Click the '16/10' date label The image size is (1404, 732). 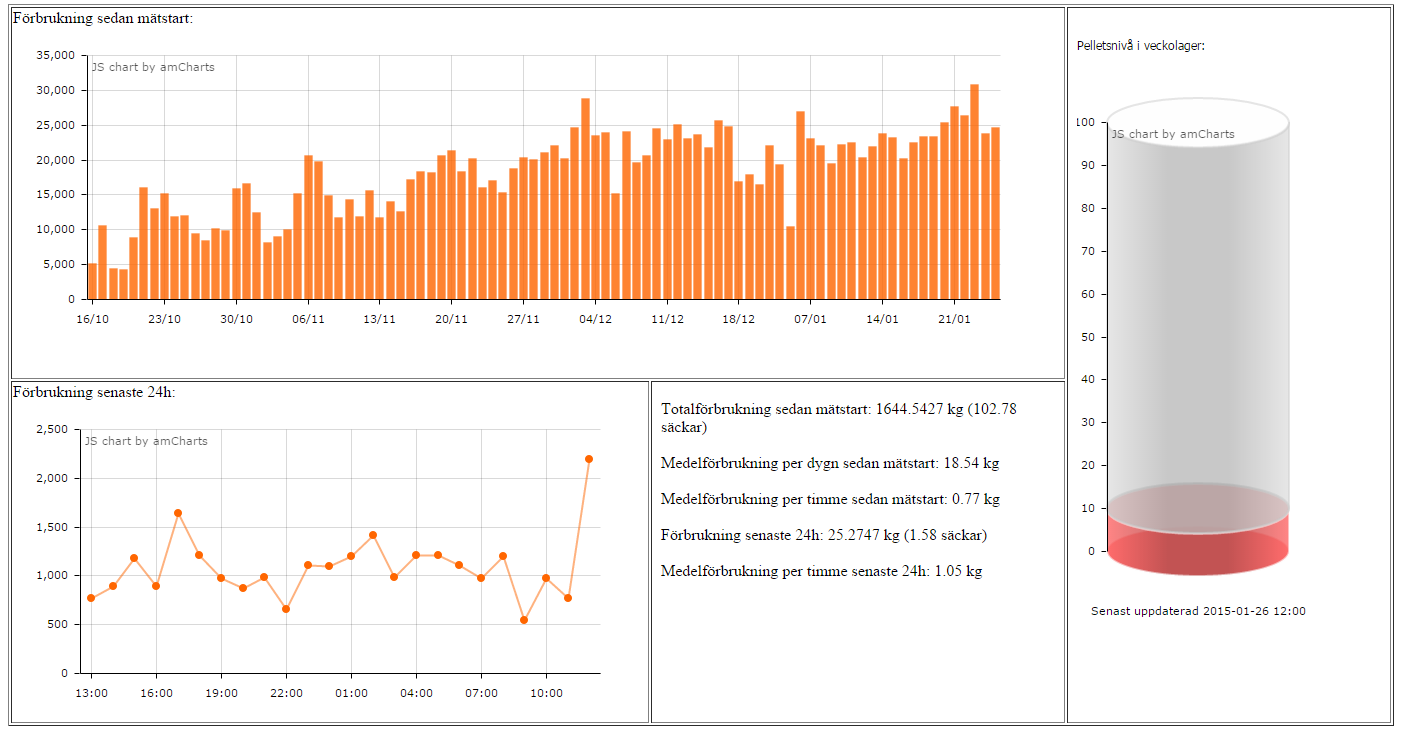92,319
